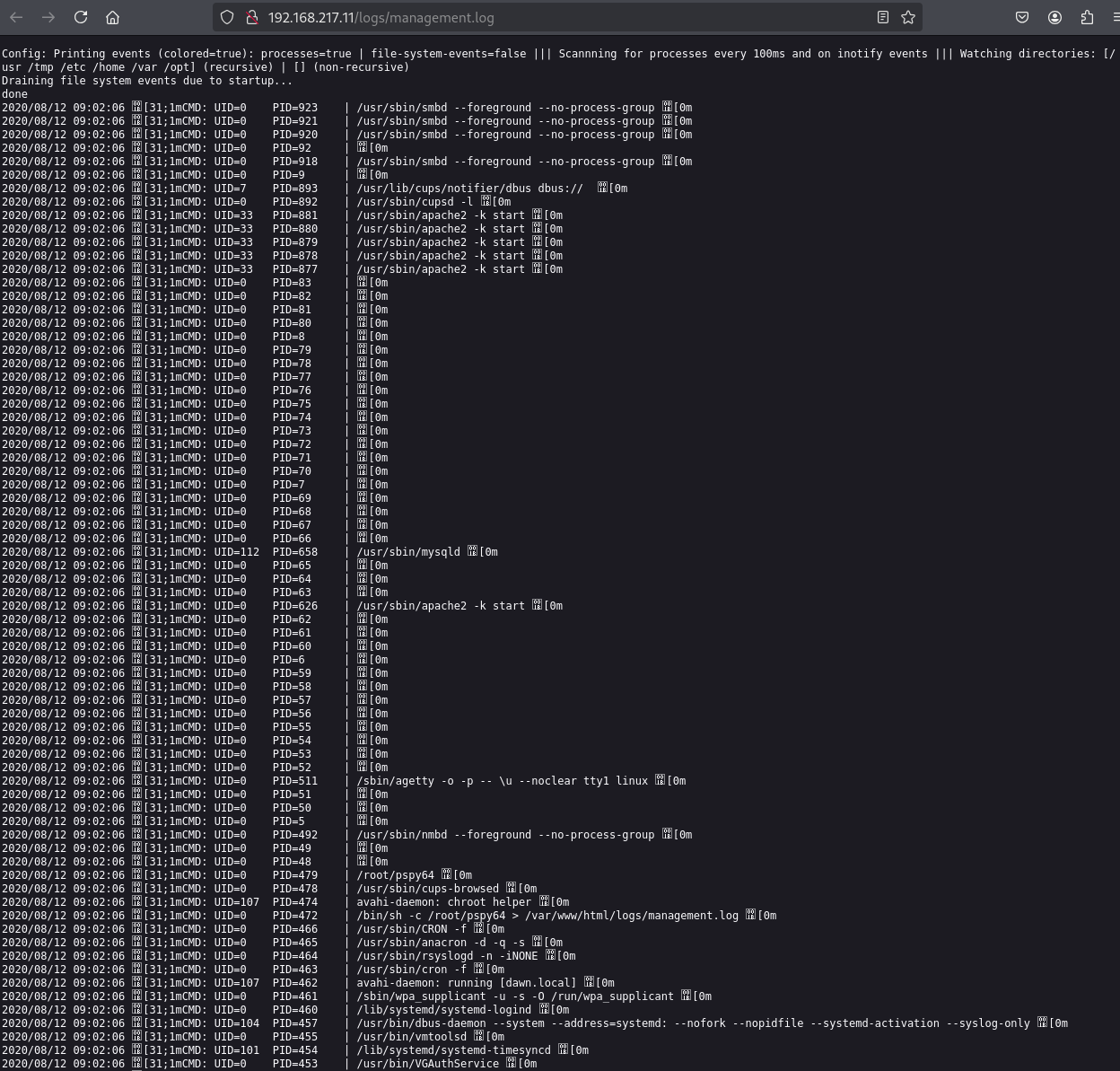Go to the browser home page

[112, 17]
